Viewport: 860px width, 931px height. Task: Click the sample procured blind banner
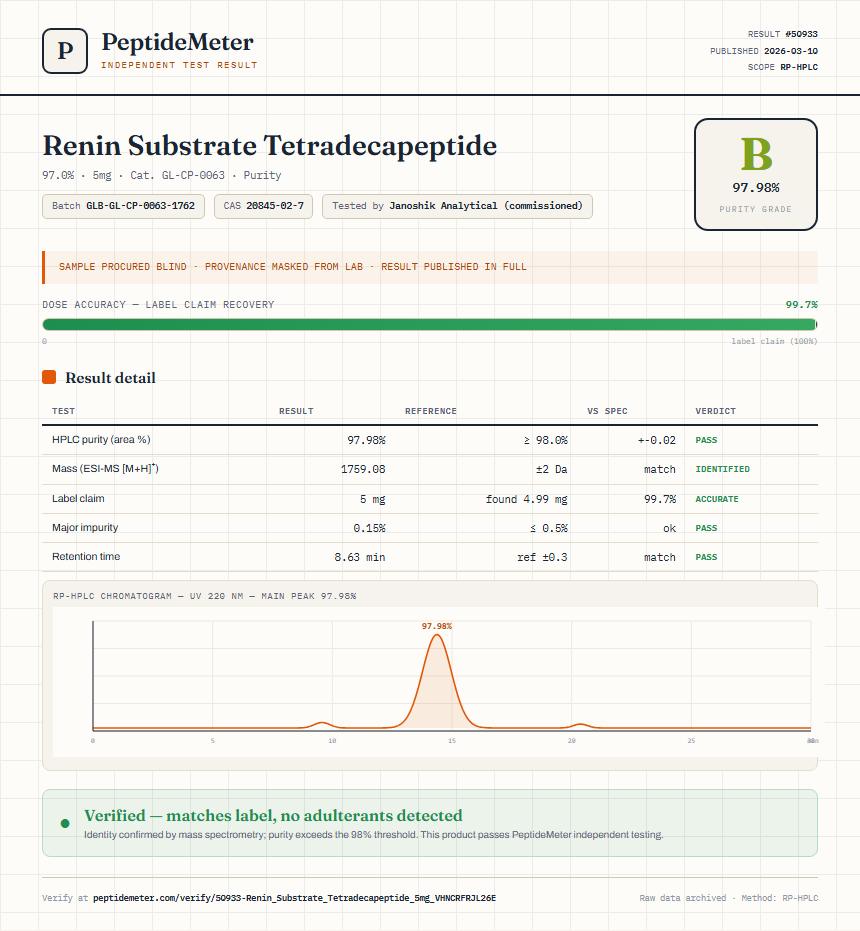pyautogui.click(x=430, y=267)
